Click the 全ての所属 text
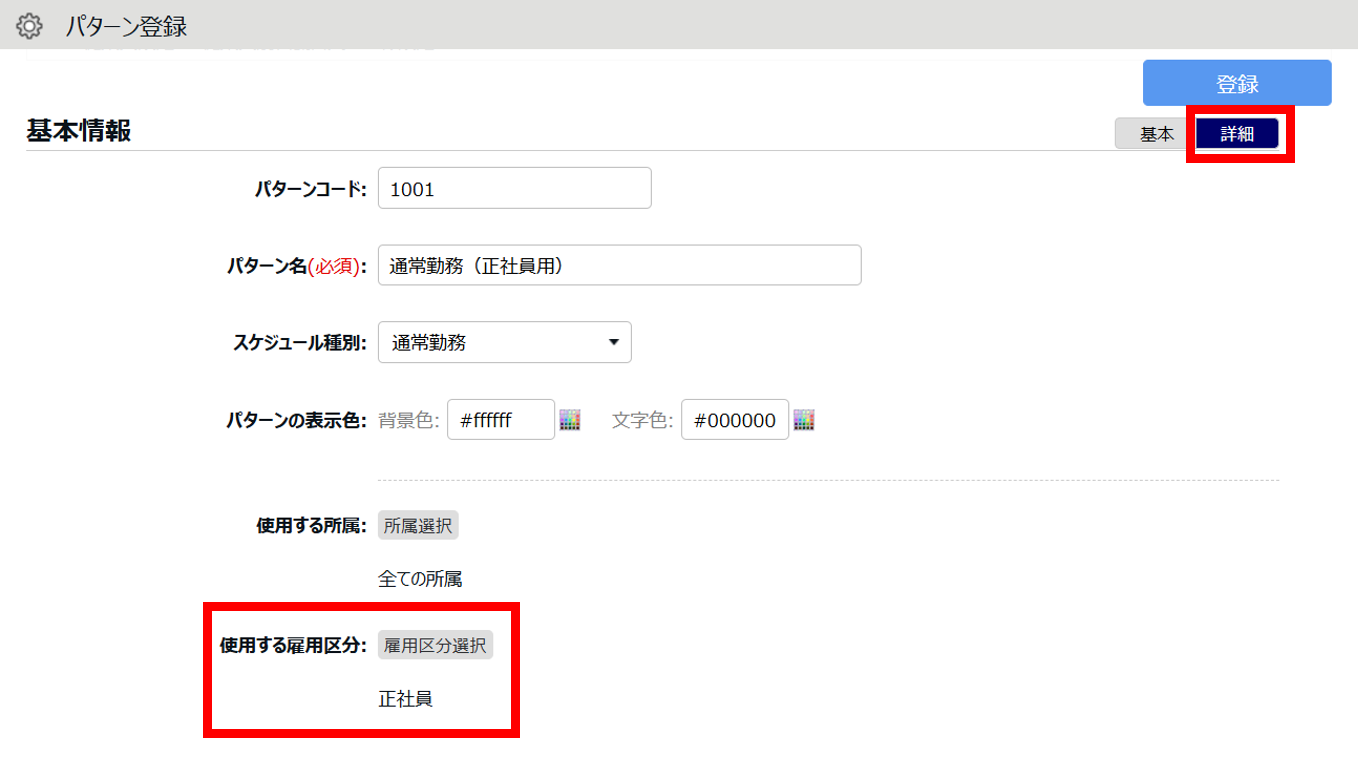 point(420,579)
